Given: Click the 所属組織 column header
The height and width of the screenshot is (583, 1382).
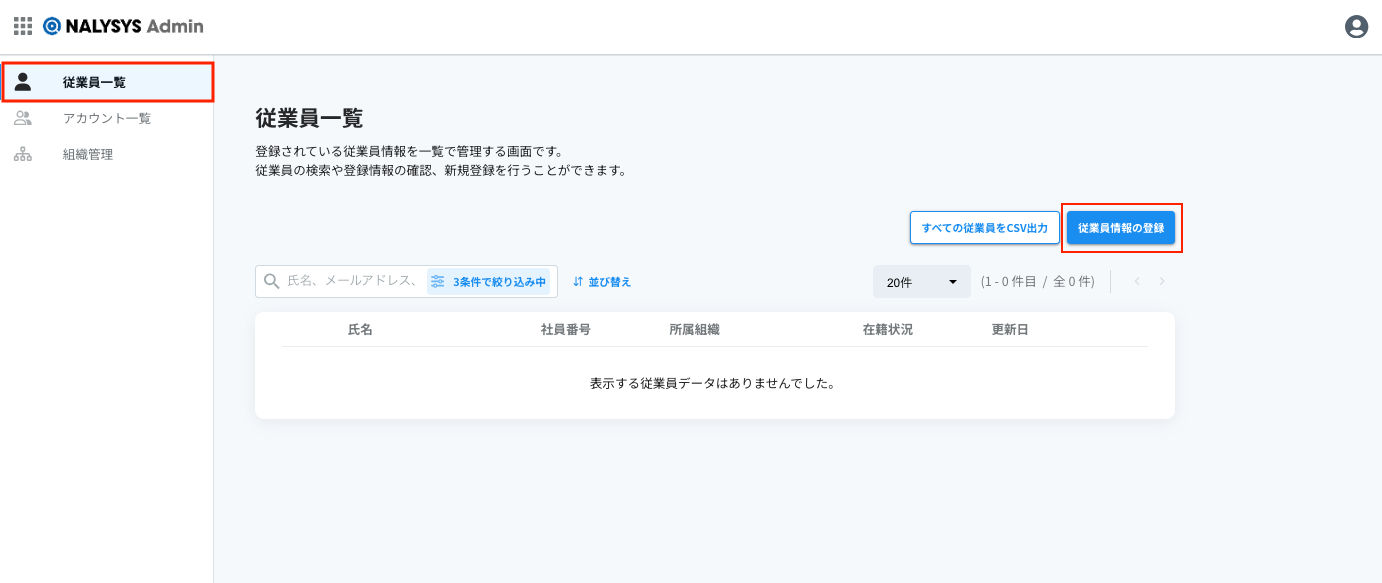Looking at the screenshot, I should [x=694, y=329].
